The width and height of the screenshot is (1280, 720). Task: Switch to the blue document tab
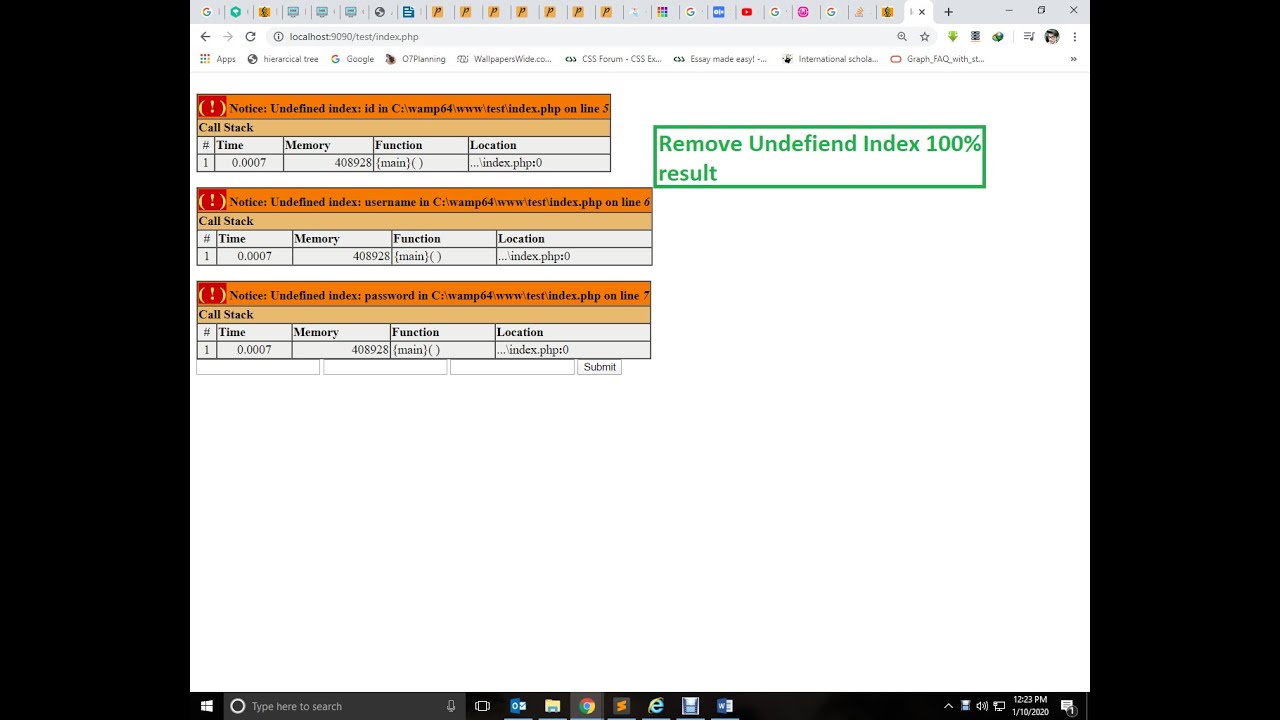(x=408, y=12)
